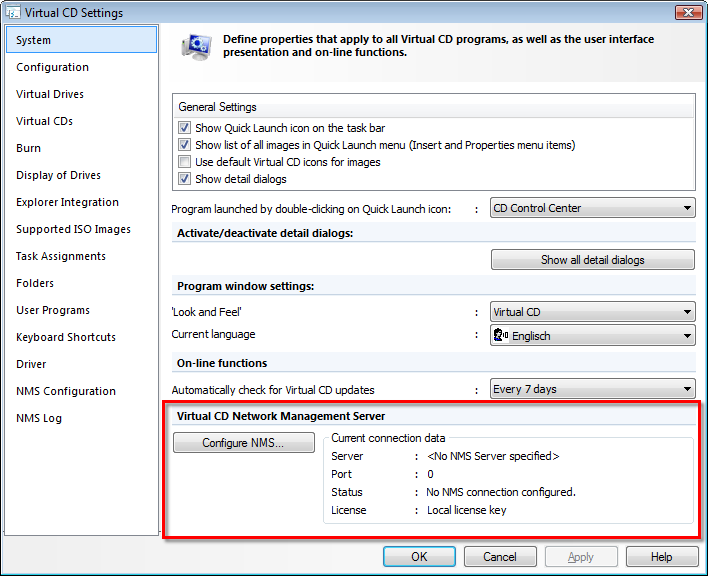Toggle the Show detail dialogs checkbox
The height and width of the screenshot is (576, 708).
(184, 179)
